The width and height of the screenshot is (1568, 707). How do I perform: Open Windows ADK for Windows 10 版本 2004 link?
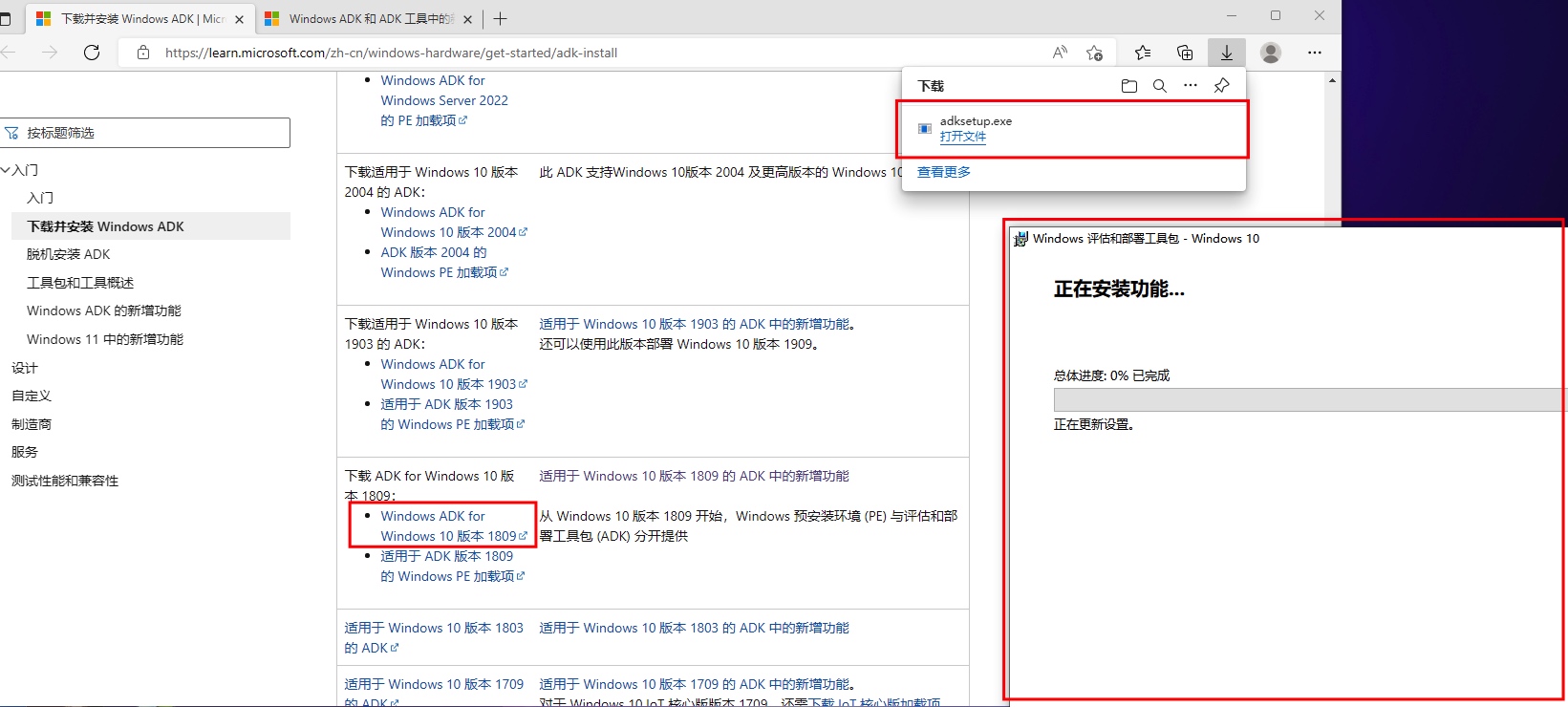click(x=454, y=223)
